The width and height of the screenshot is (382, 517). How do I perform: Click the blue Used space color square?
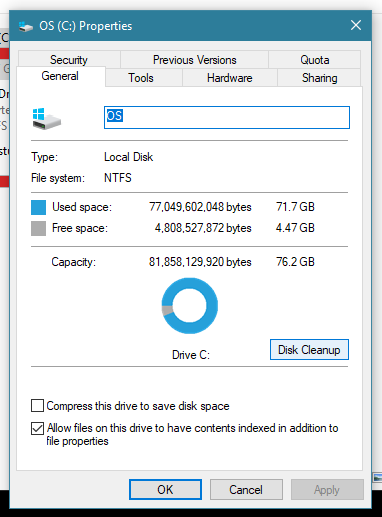tap(38, 207)
